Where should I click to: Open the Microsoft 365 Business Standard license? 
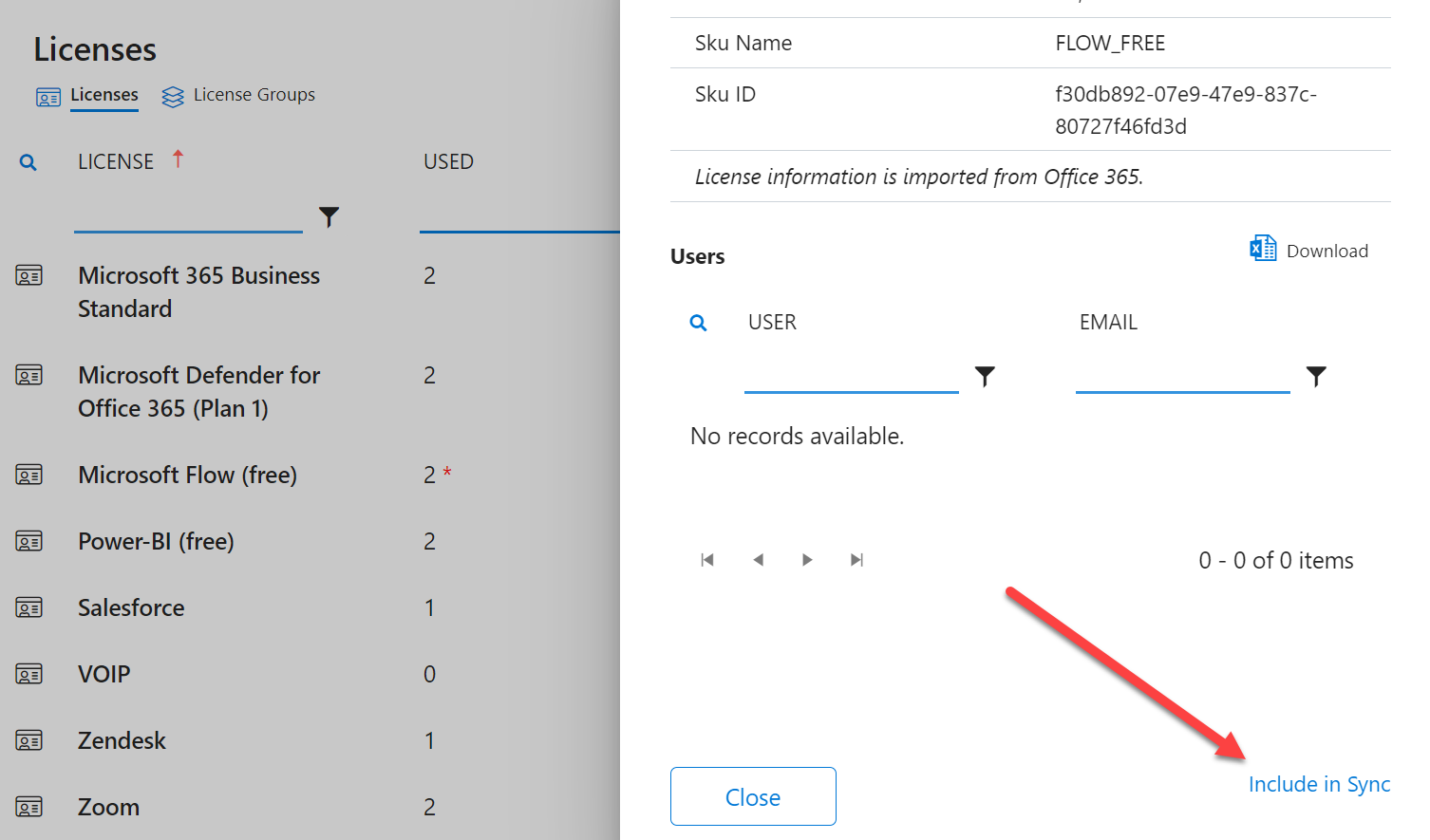pyautogui.click(x=198, y=291)
